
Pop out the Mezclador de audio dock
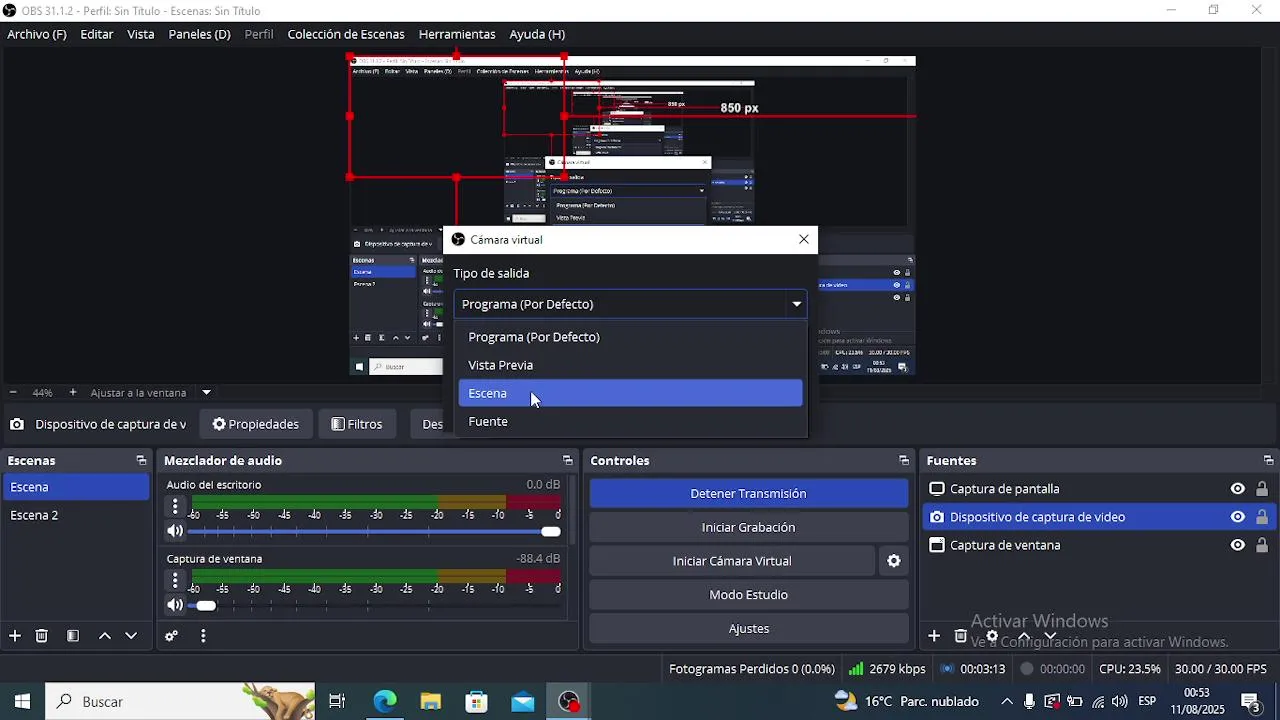point(568,461)
